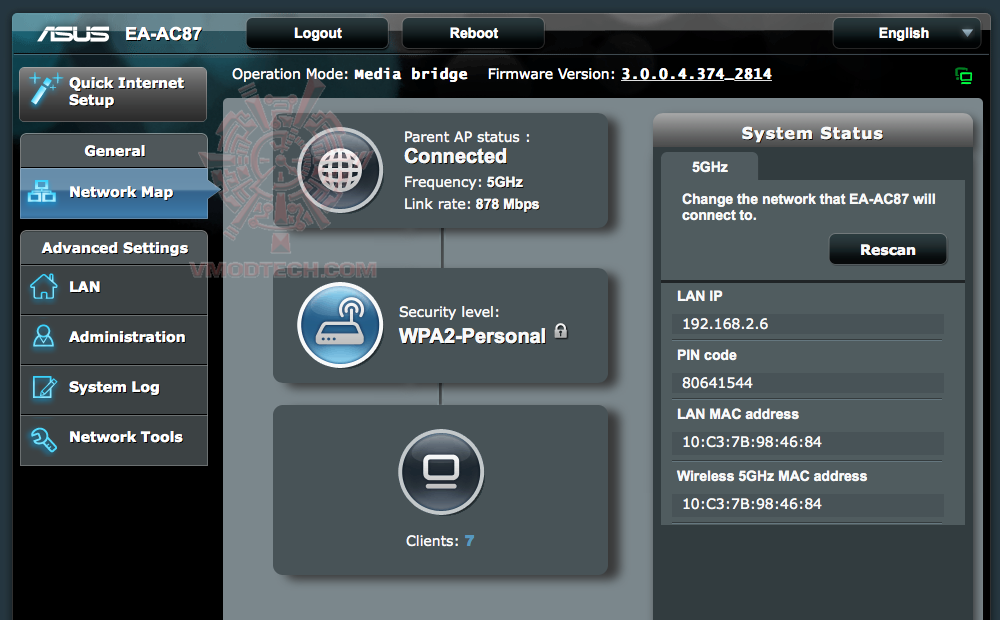Click the Rescan button
Viewport: 1000px width, 620px height.
pyautogui.click(x=888, y=249)
